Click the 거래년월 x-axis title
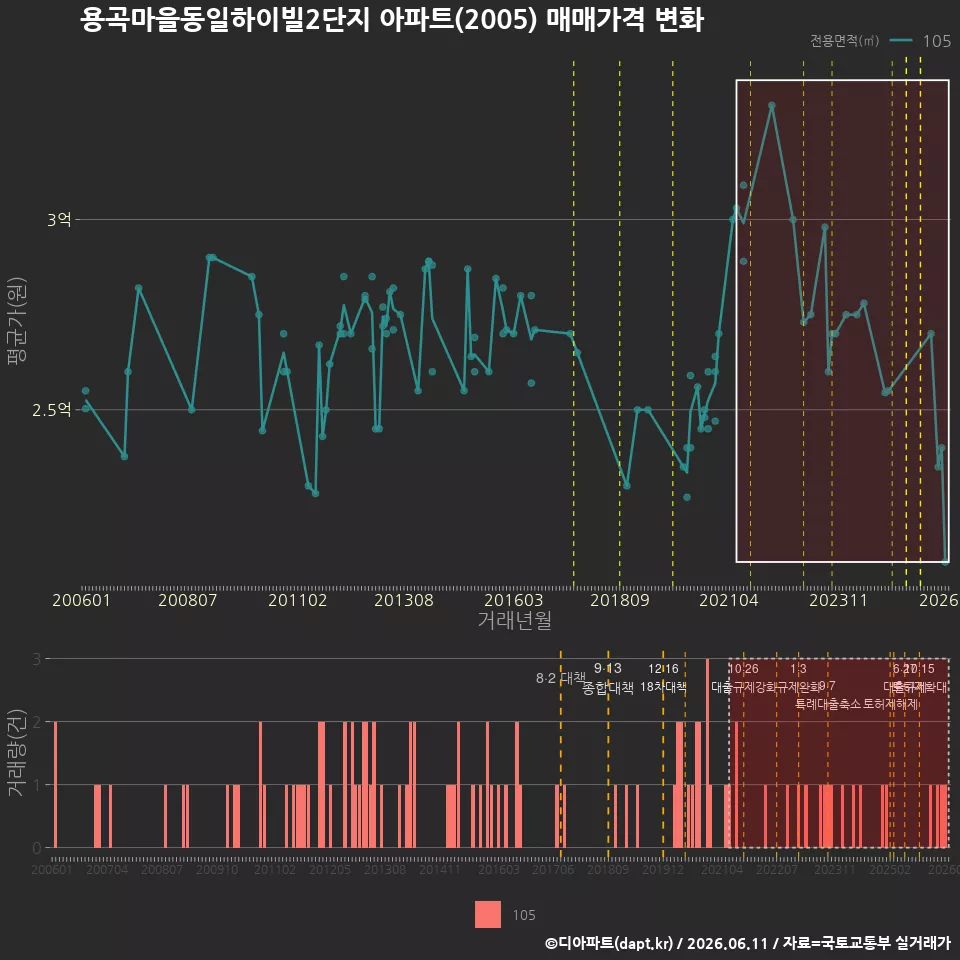This screenshot has height=960, width=960. [x=514, y=620]
